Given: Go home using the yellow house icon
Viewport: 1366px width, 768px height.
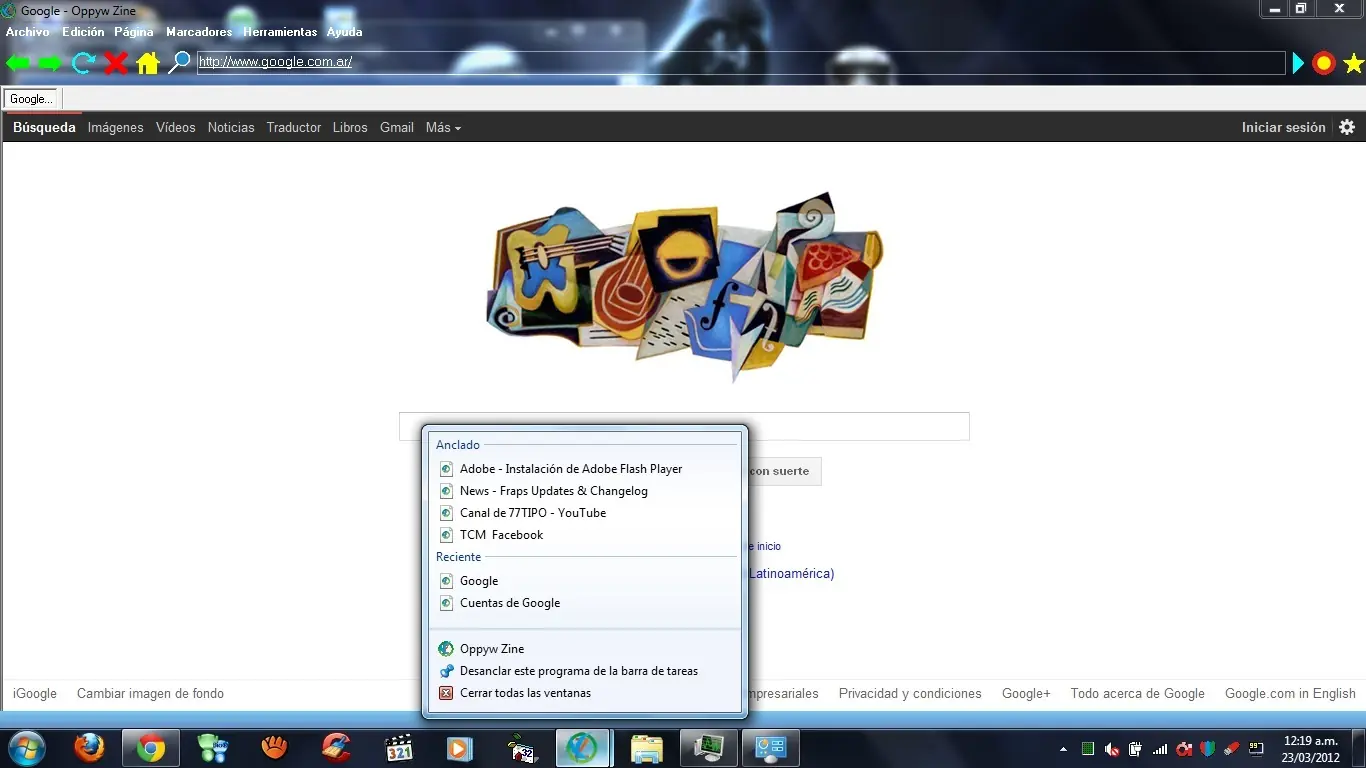Looking at the screenshot, I should point(148,63).
